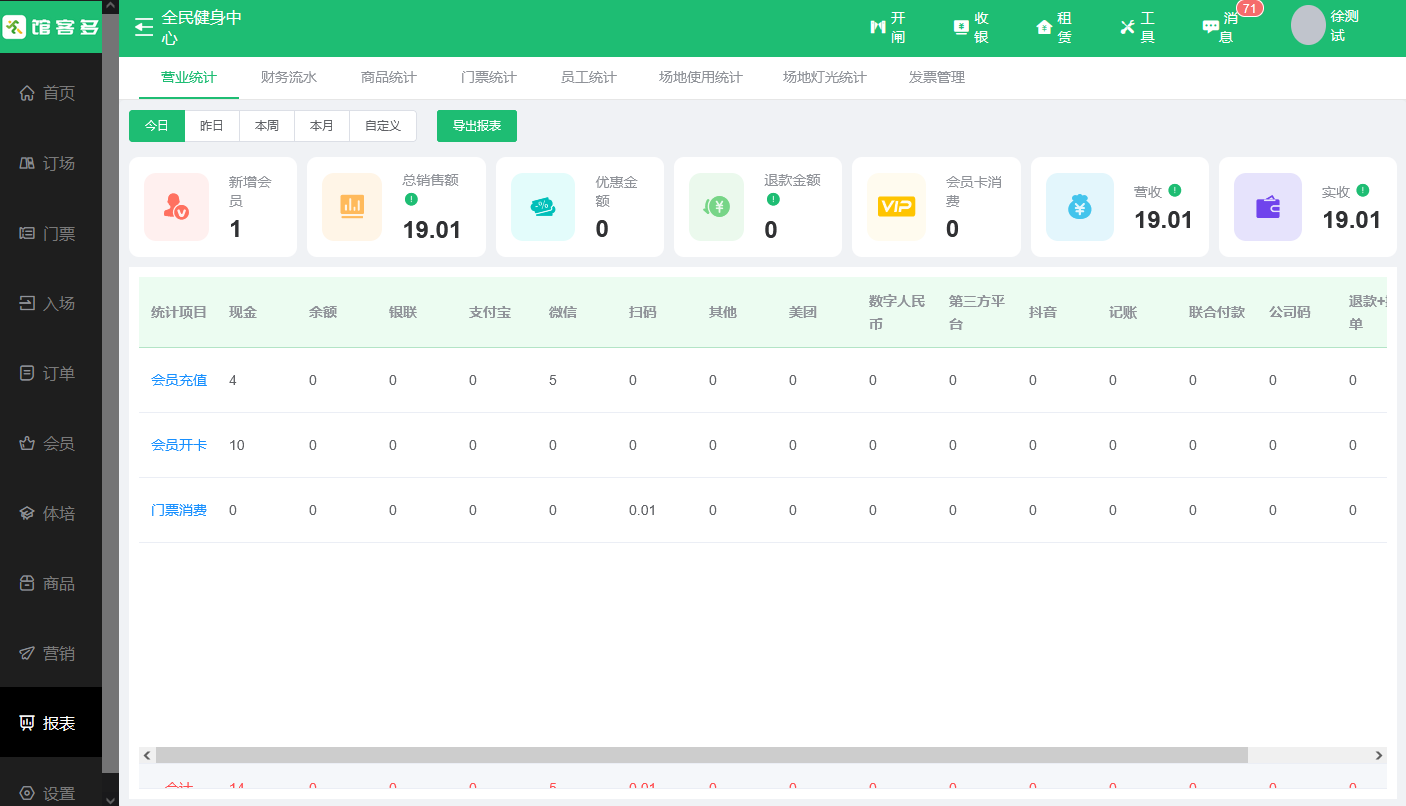Collapse the sidebar with the menu fold icon
This screenshot has width=1406, height=806.
pyautogui.click(x=144, y=27)
